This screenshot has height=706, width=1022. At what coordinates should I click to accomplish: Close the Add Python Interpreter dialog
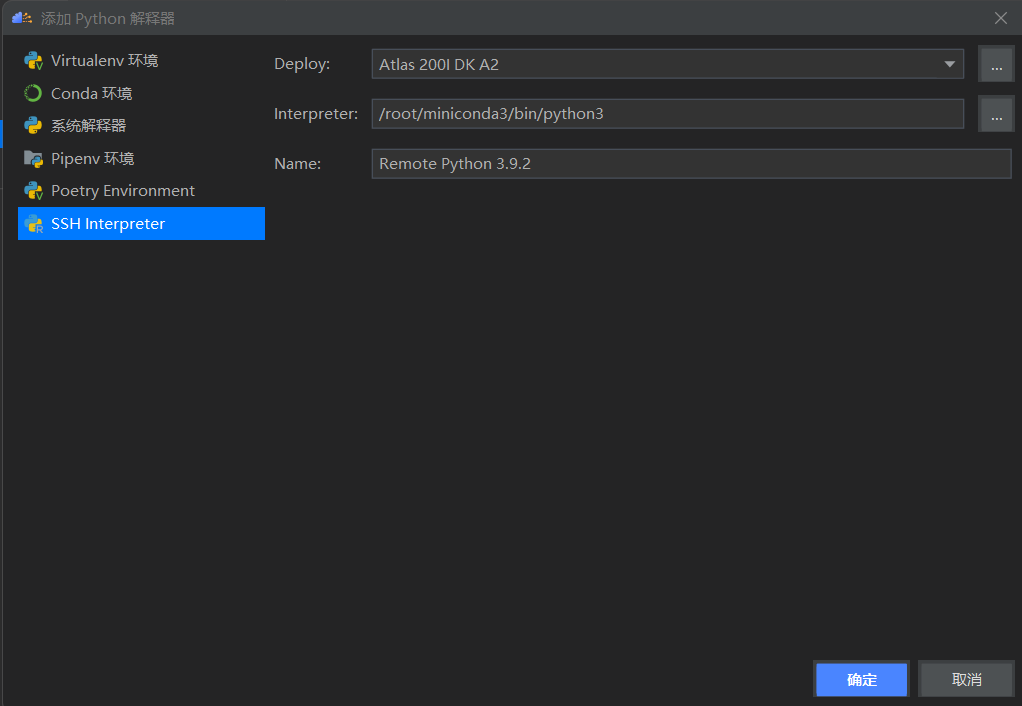click(1000, 18)
